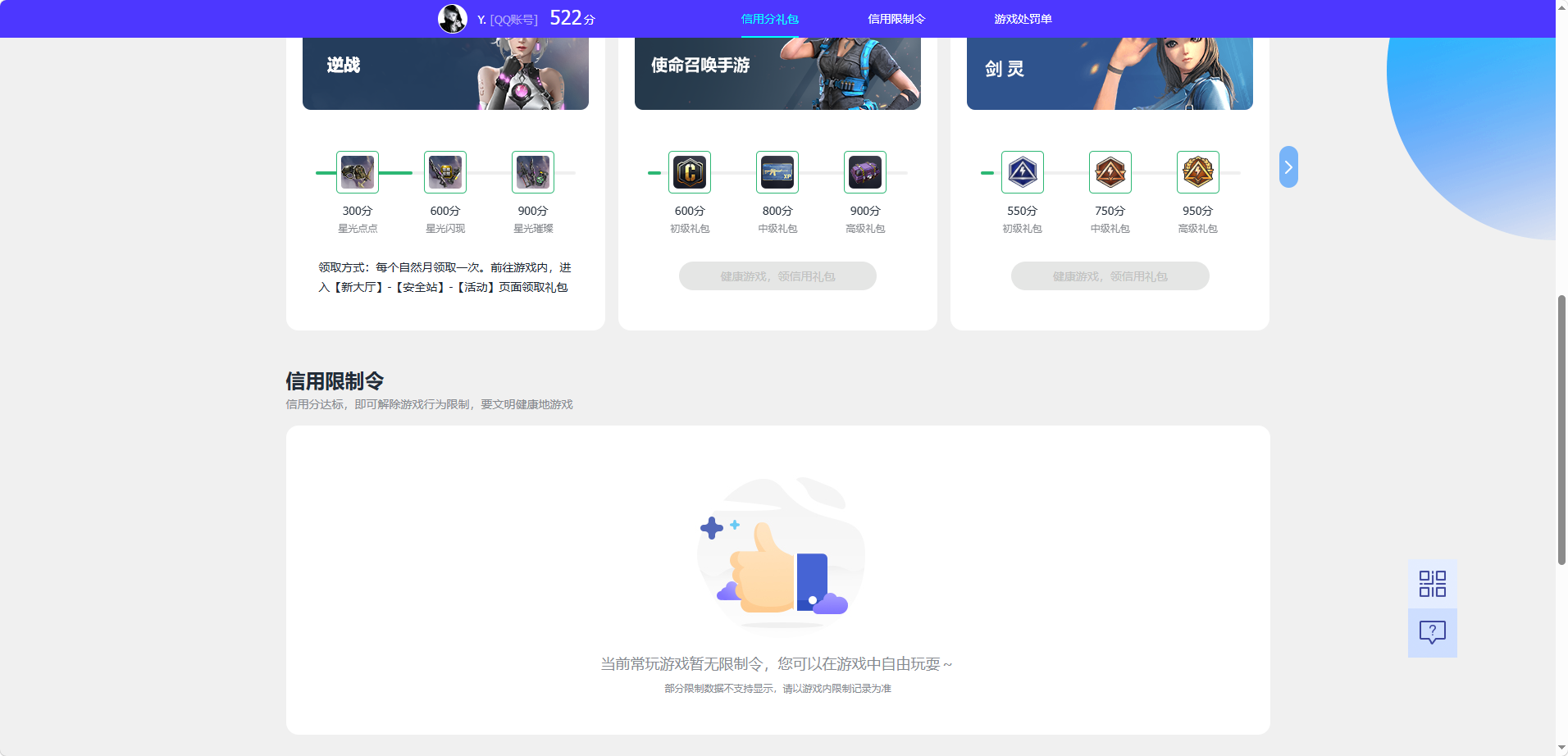This screenshot has height=756, width=1568.
Task: Switch to the 信用限制令 tab
Action: (x=896, y=19)
